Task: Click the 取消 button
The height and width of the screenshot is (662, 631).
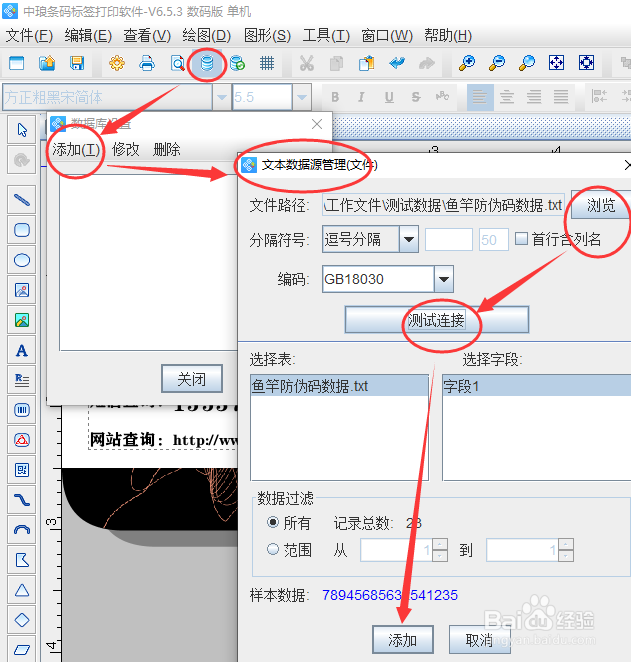Action: point(479,640)
